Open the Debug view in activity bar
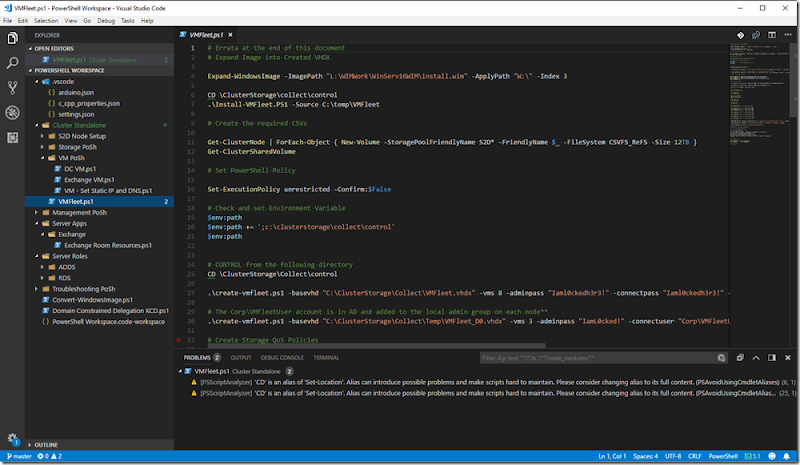Image resolution: width=800 pixels, height=465 pixels. coord(13,113)
